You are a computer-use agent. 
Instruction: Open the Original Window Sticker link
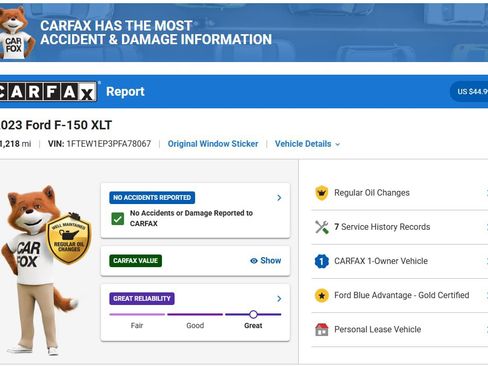[x=213, y=144]
